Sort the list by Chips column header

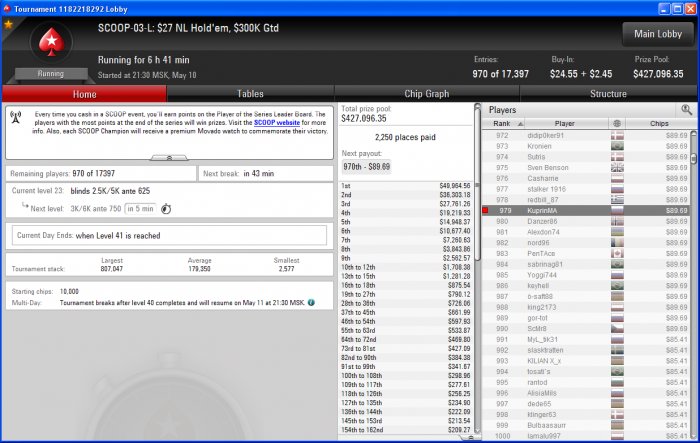coord(659,123)
